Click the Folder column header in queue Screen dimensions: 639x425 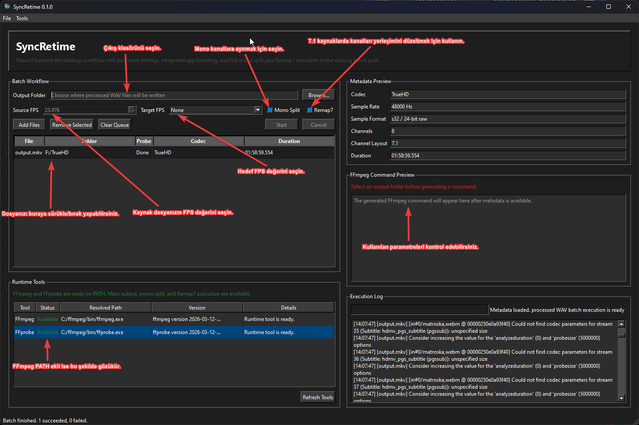90,141
